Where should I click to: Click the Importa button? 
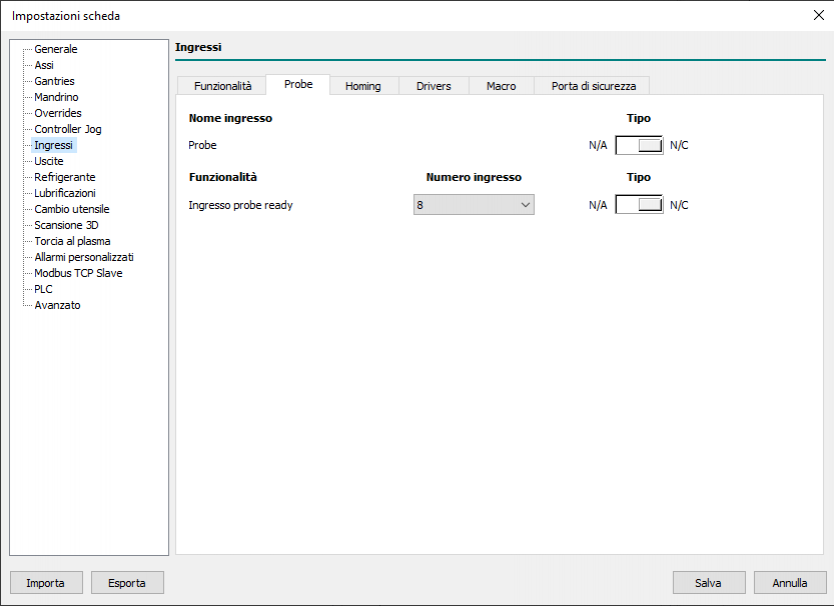(x=46, y=583)
